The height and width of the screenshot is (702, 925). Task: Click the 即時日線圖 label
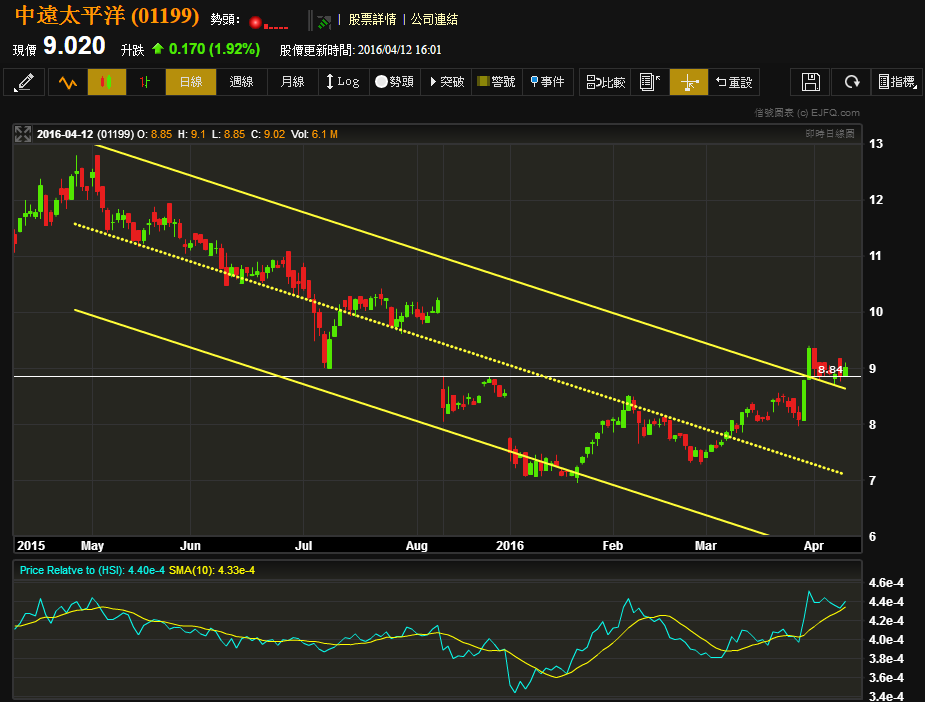click(x=830, y=134)
